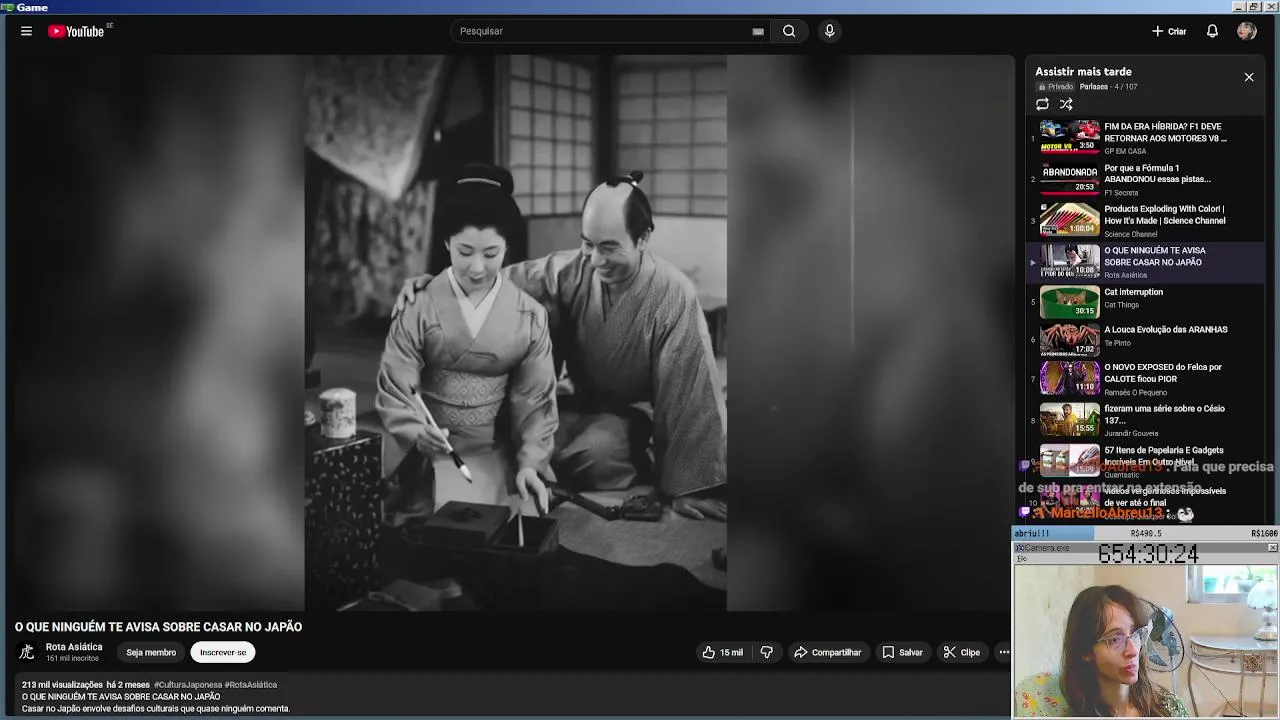
Task: Click the '161 mil inscritos' subscriber count
Action: 72,659
